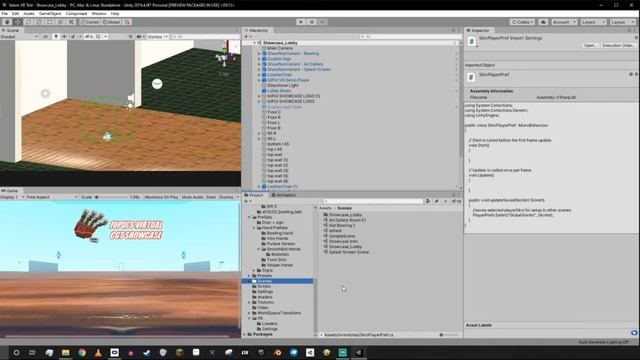
Task: Expand IUPUI VR Demo Player object
Action: tap(259, 80)
